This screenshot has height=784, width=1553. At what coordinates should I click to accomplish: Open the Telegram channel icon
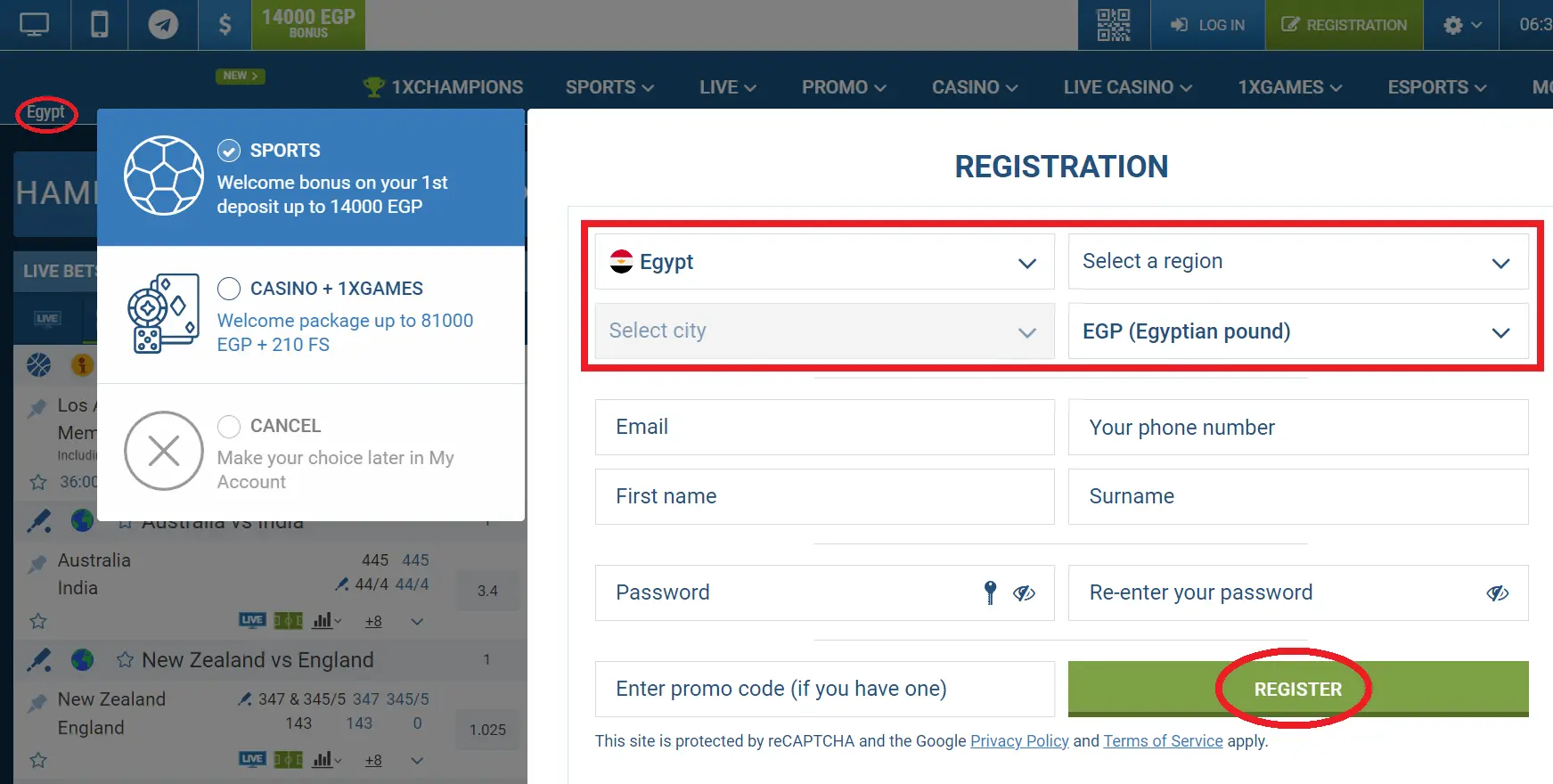[163, 24]
